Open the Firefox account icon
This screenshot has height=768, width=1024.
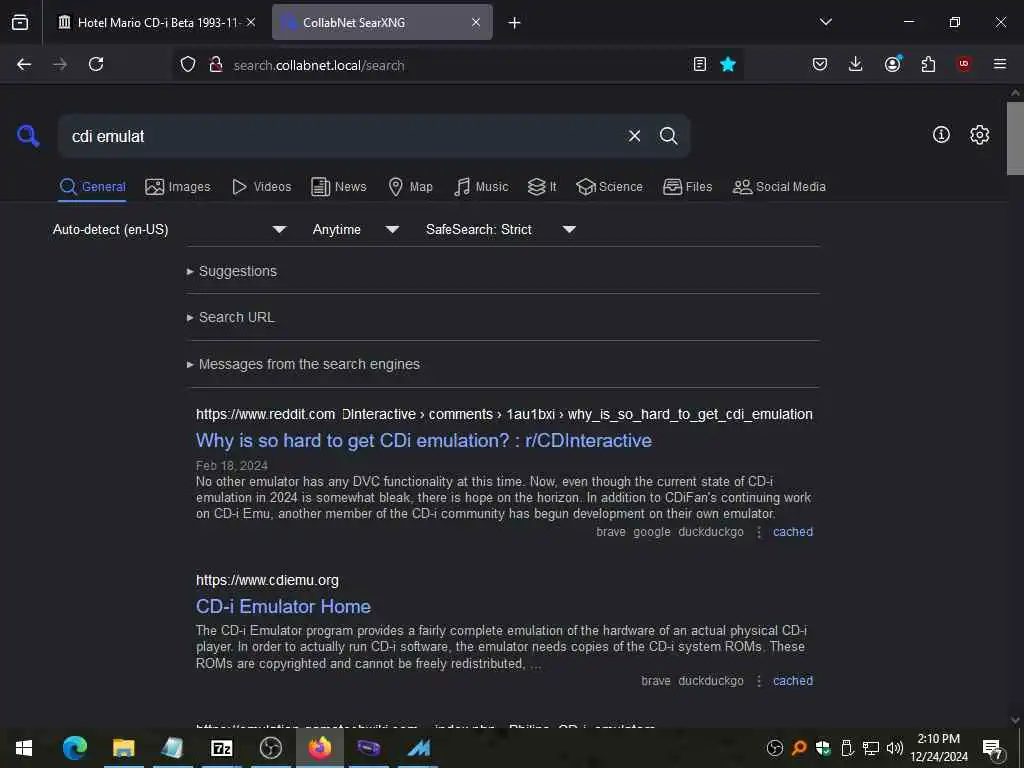[893, 64]
